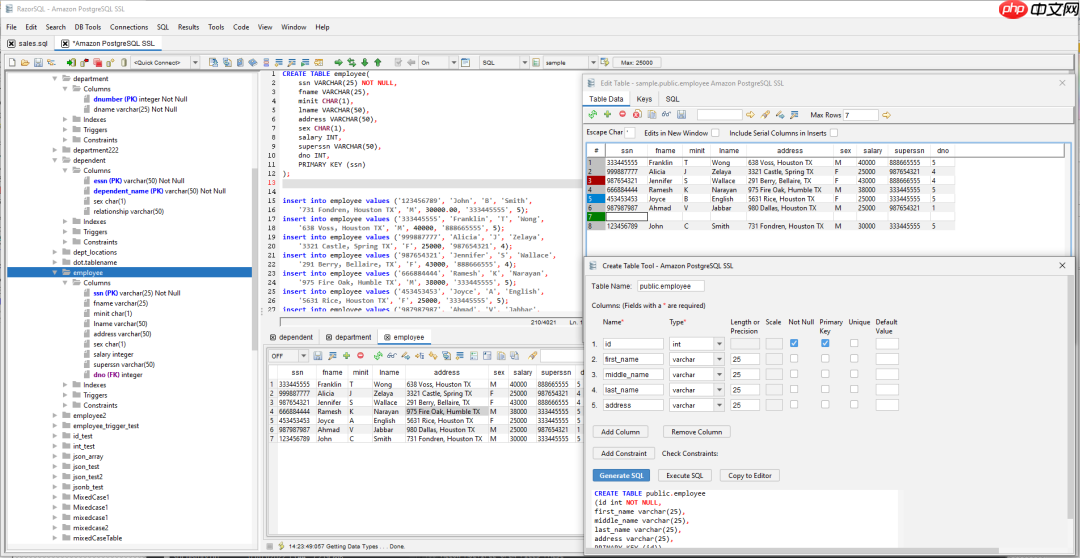1080x558 pixels.
Task: Open the DB Tools menu
Action: pos(87,27)
